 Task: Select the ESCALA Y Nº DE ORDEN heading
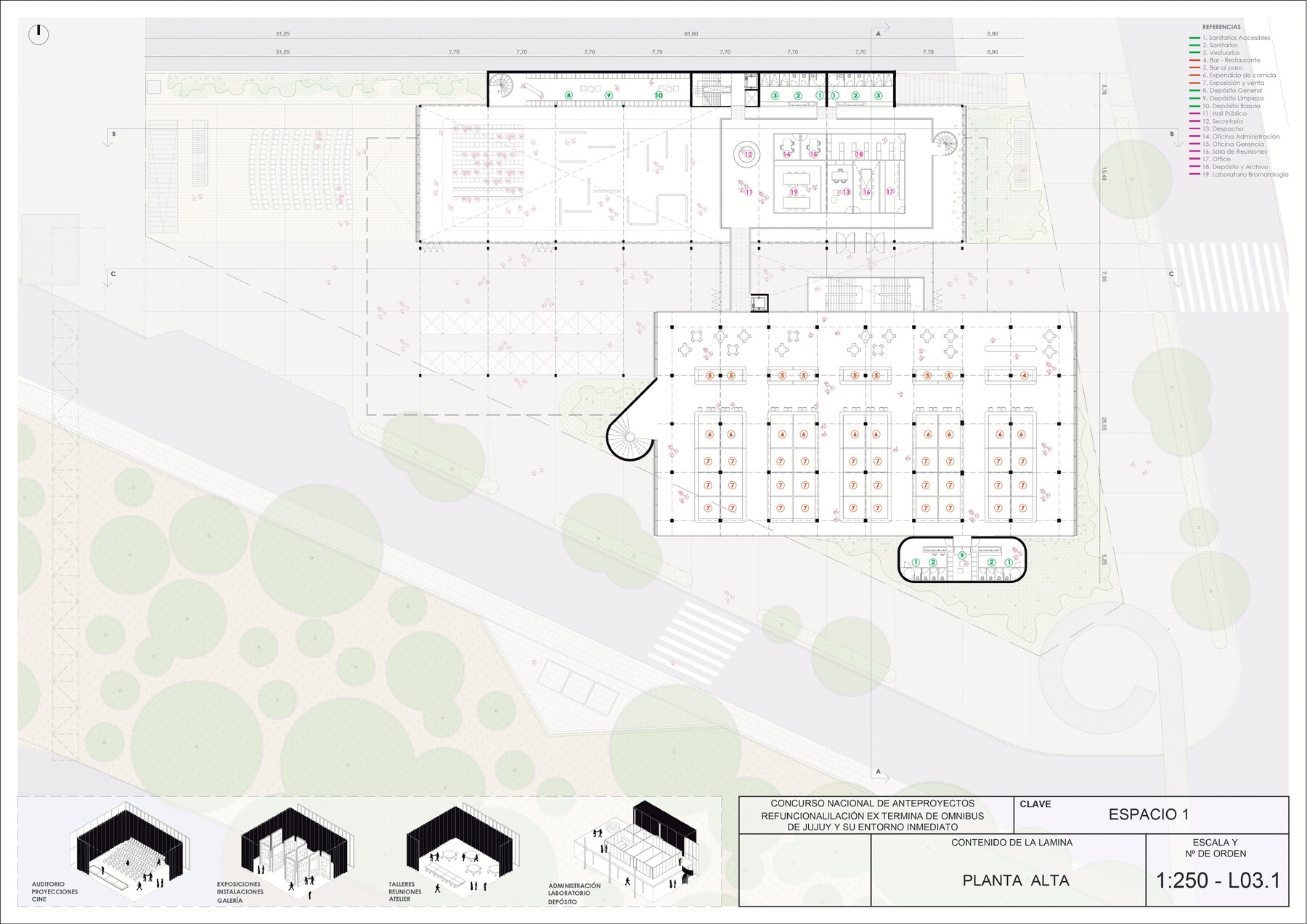1216,848
